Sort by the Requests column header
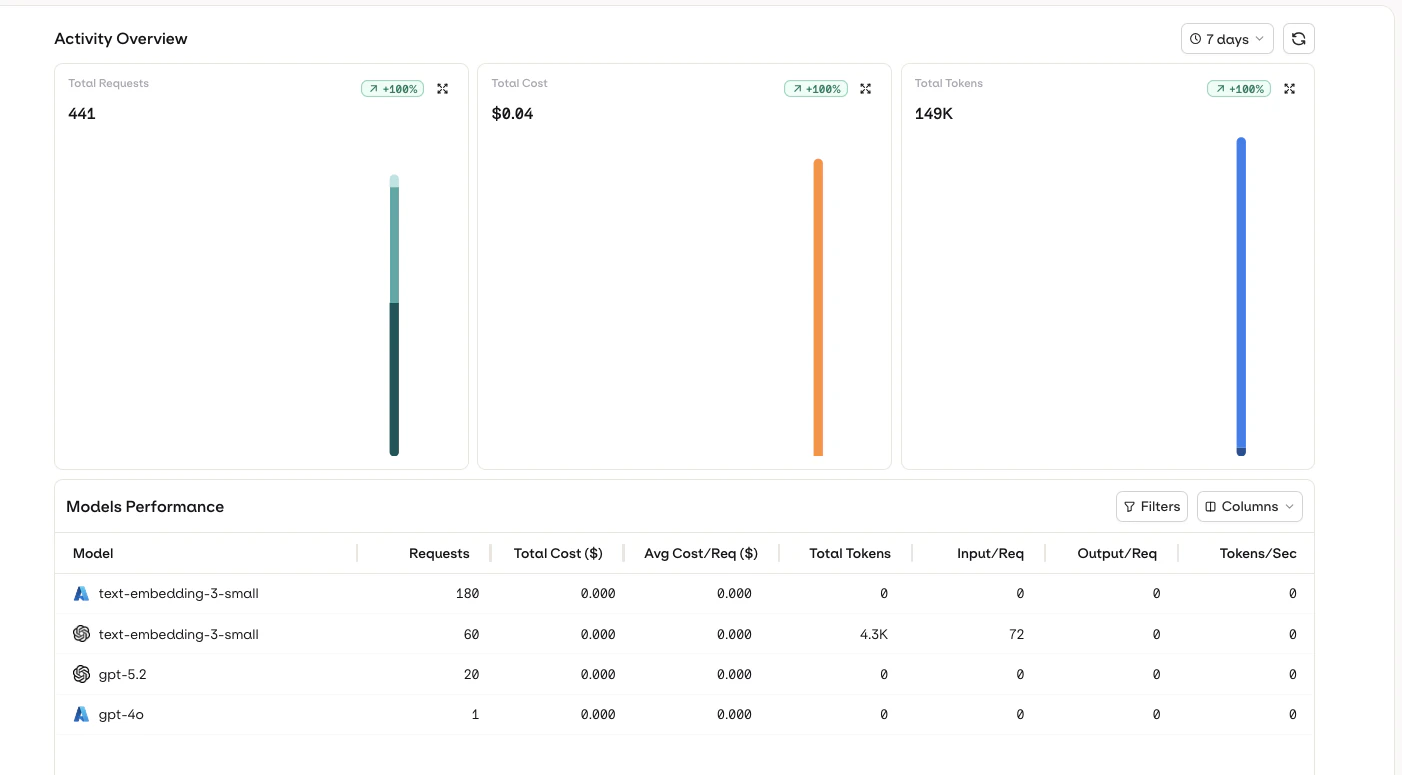The image size is (1402, 775). coord(439,554)
